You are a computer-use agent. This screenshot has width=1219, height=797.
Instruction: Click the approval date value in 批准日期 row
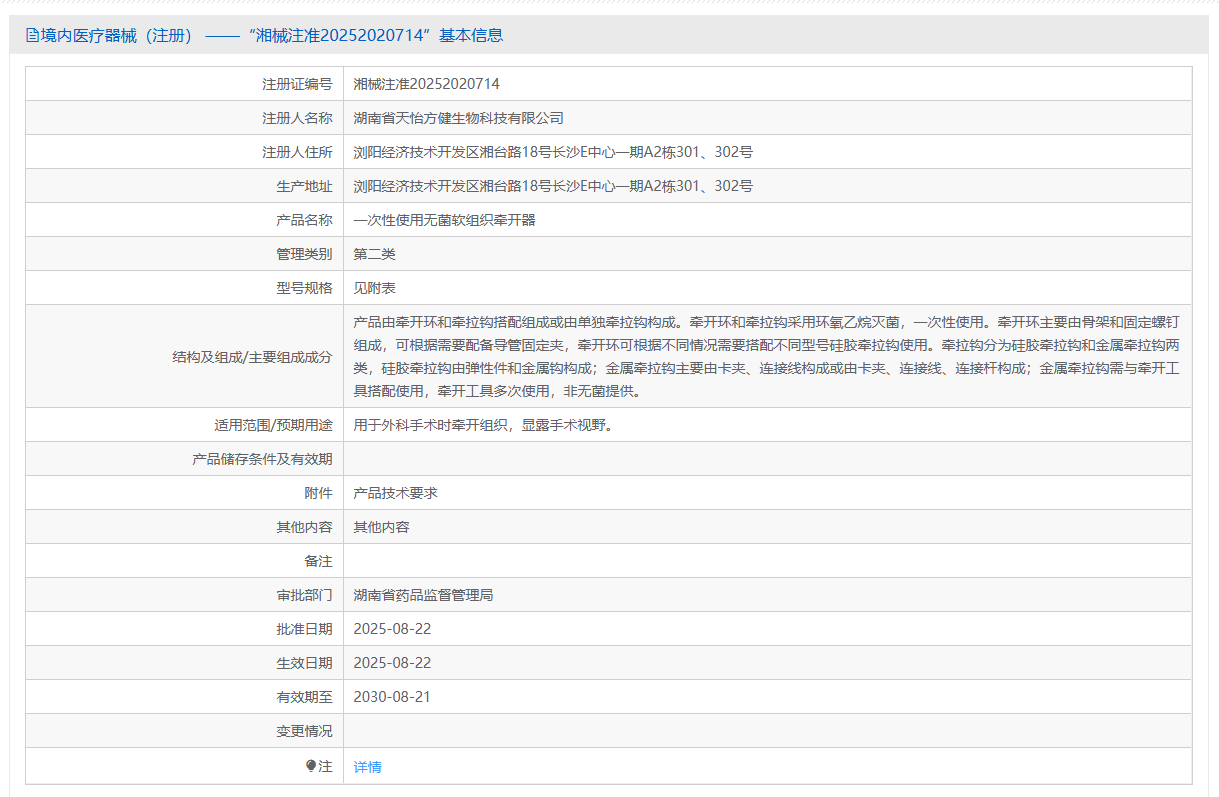point(393,629)
